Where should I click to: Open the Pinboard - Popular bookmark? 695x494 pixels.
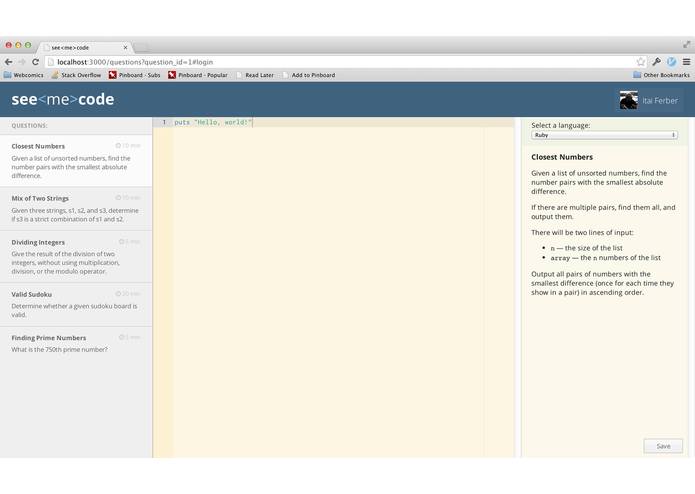point(198,75)
